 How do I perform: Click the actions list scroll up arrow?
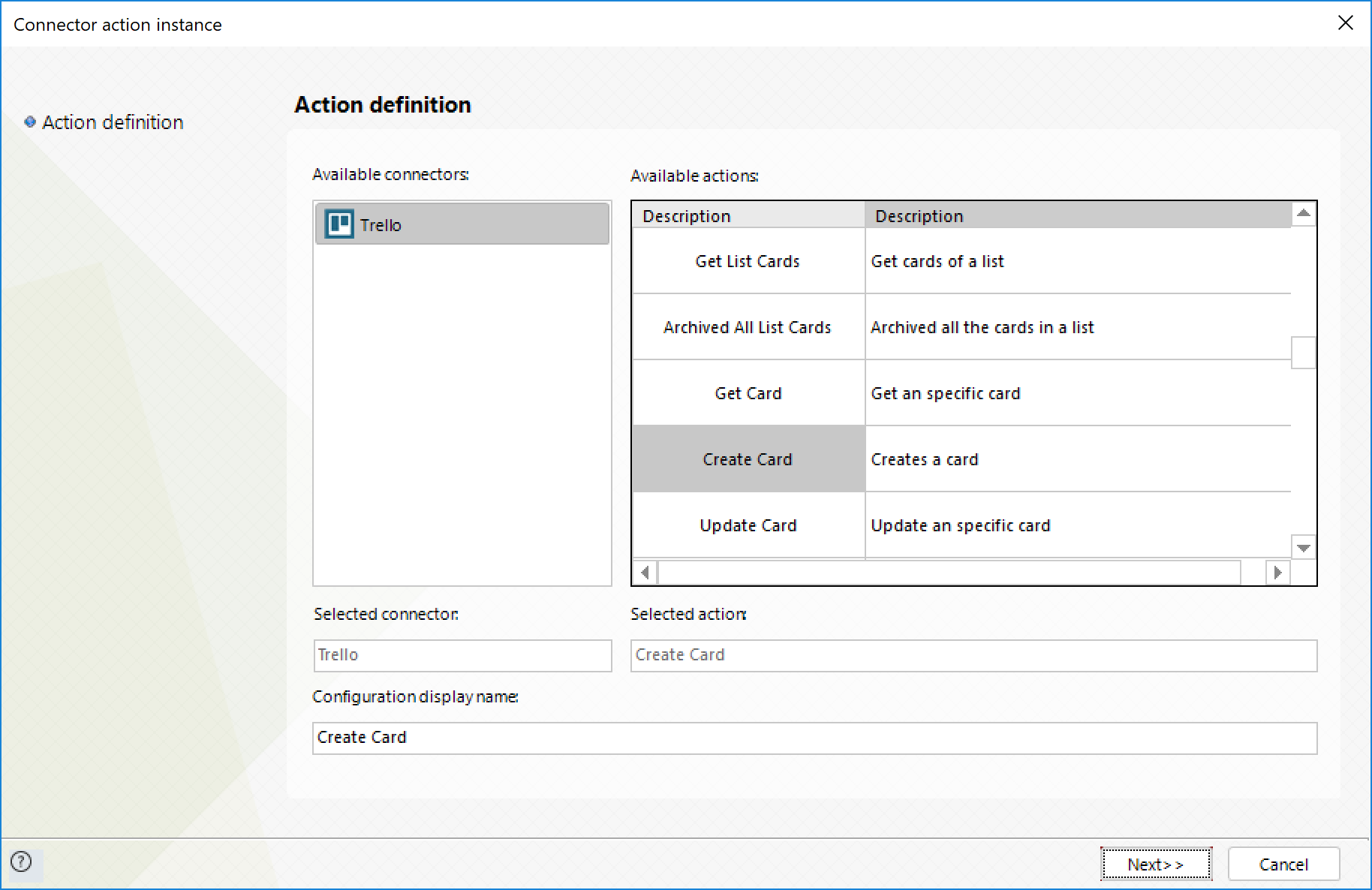pyautogui.click(x=1304, y=214)
